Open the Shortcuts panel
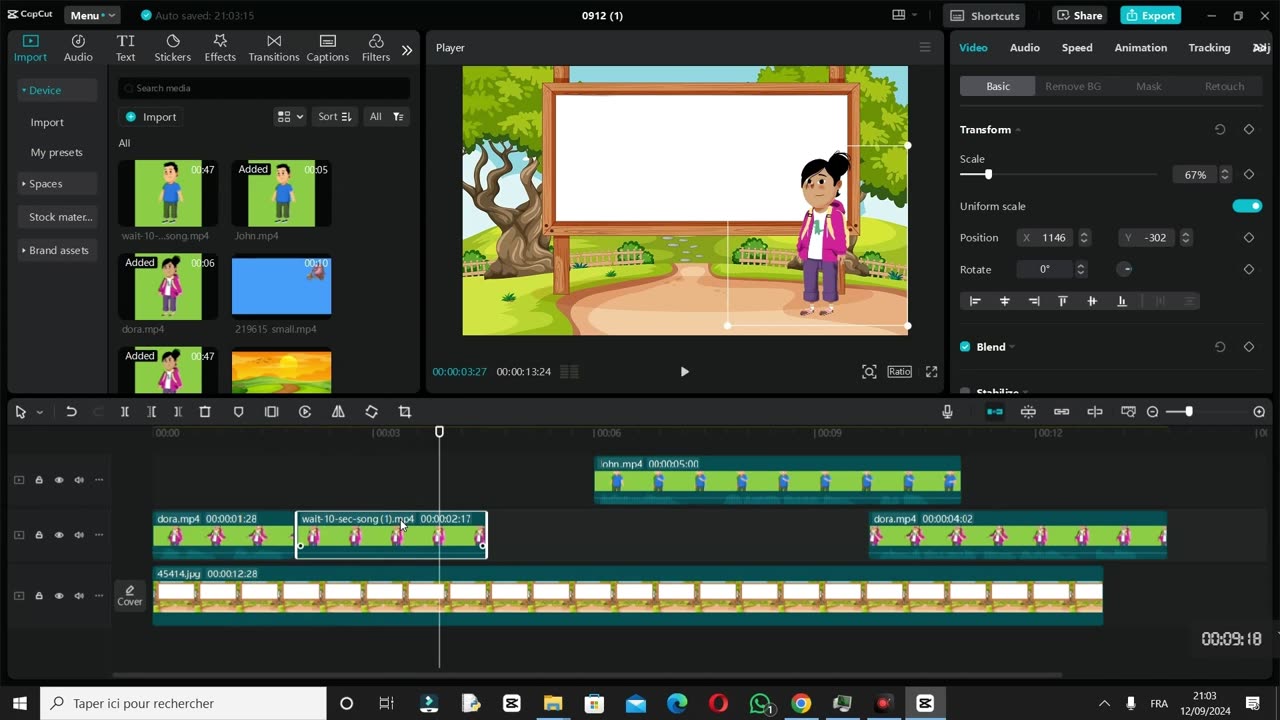 985,15
